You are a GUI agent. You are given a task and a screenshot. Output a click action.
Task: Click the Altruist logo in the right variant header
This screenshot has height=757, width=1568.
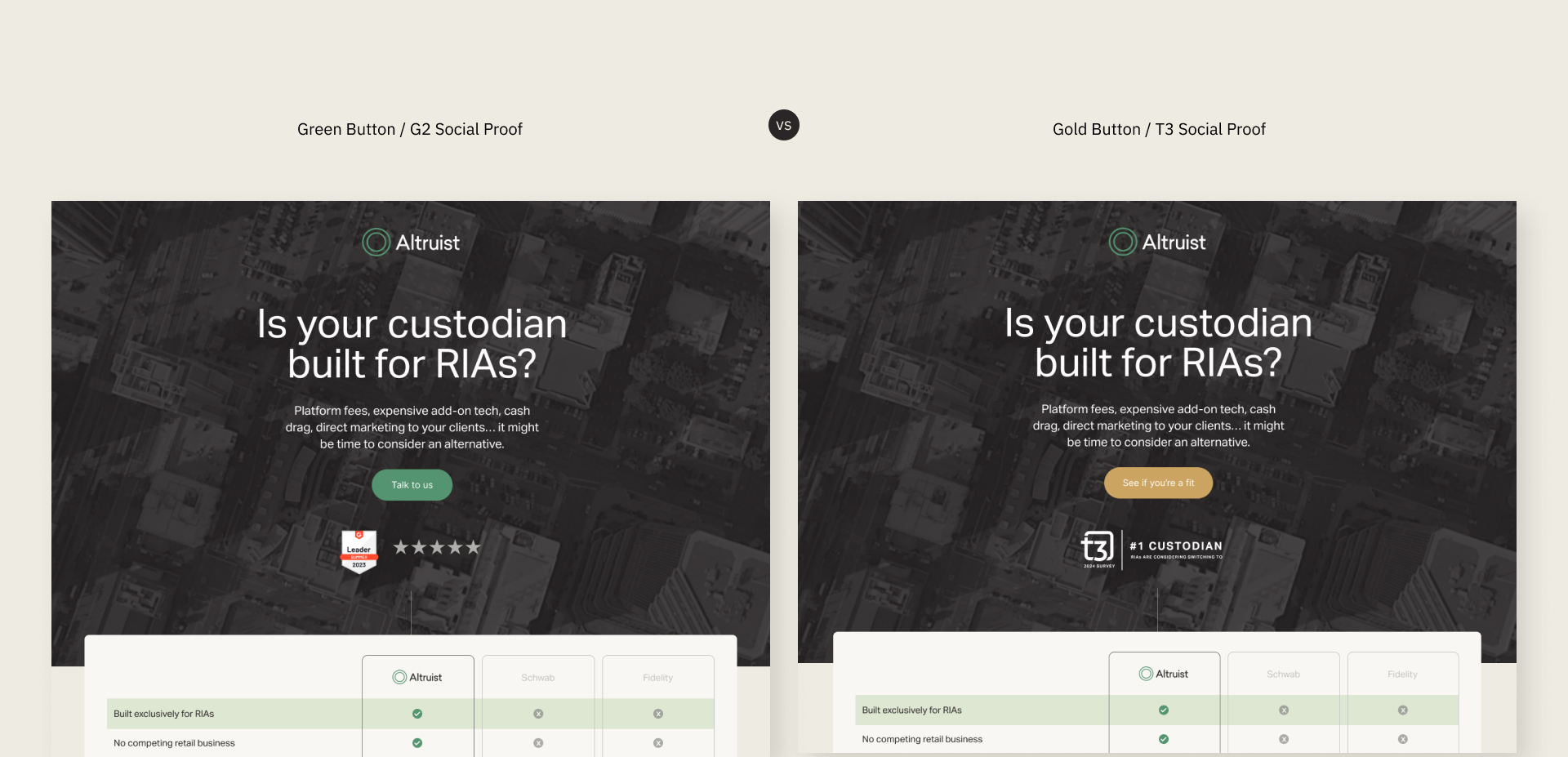click(x=1157, y=242)
